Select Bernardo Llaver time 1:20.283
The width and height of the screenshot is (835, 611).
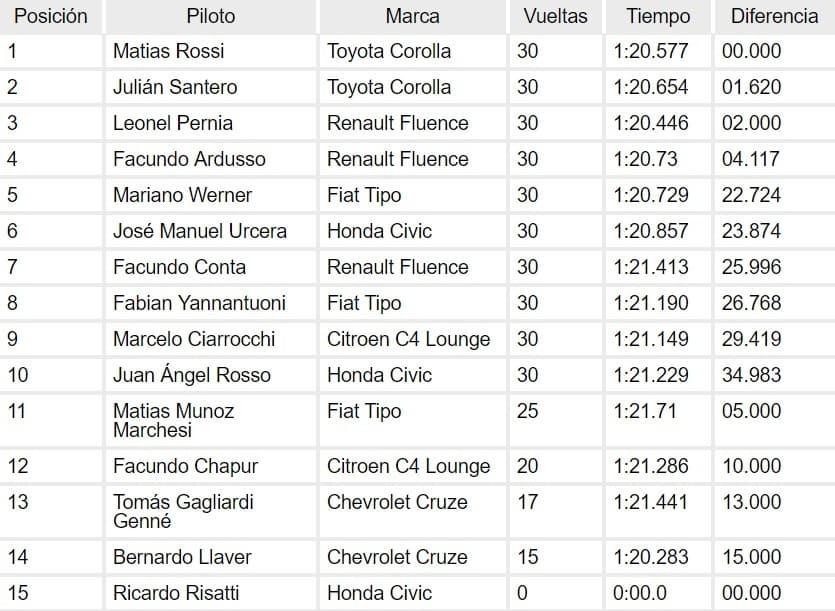pyautogui.click(x=658, y=557)
